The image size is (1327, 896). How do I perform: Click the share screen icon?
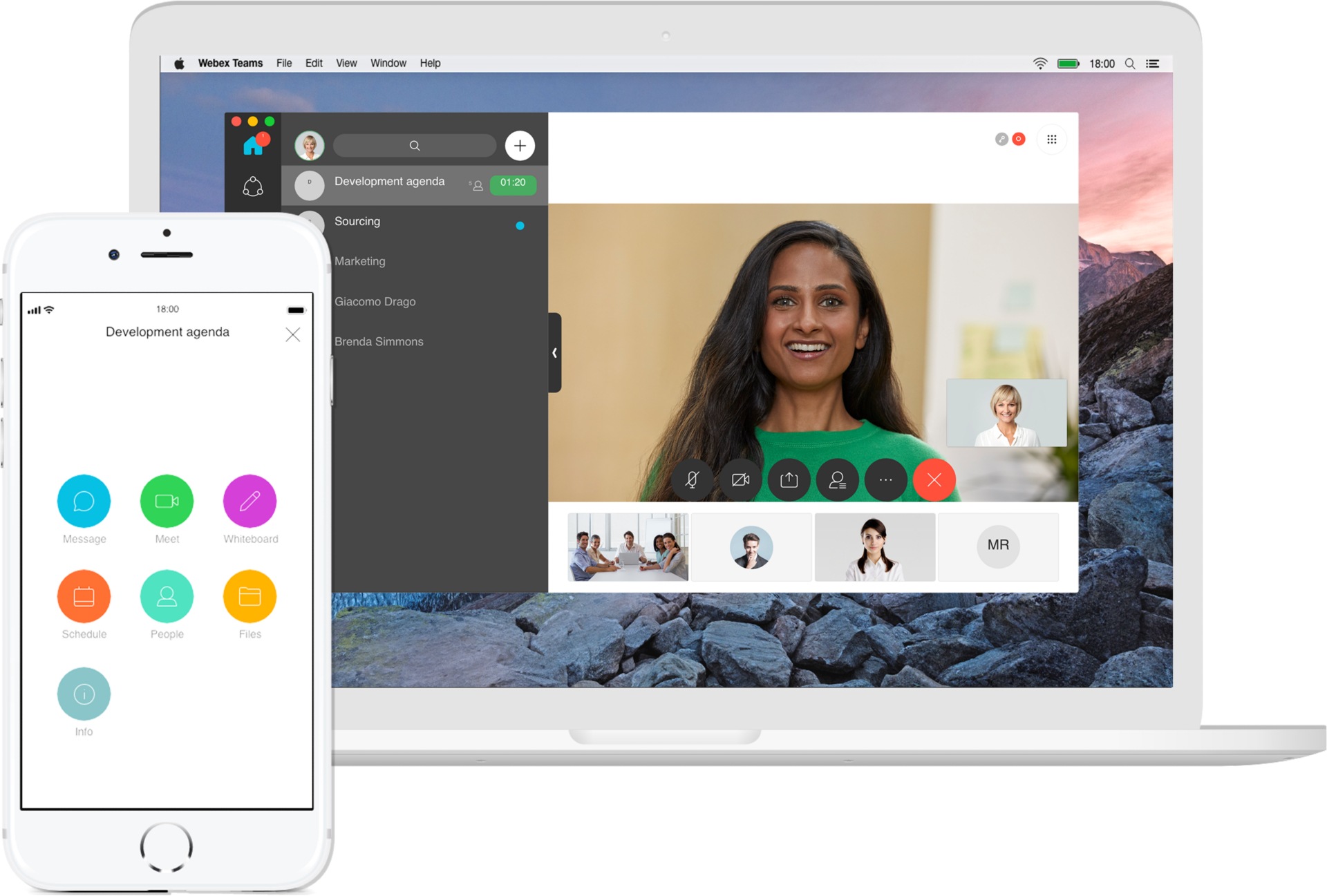click(789, 479)
